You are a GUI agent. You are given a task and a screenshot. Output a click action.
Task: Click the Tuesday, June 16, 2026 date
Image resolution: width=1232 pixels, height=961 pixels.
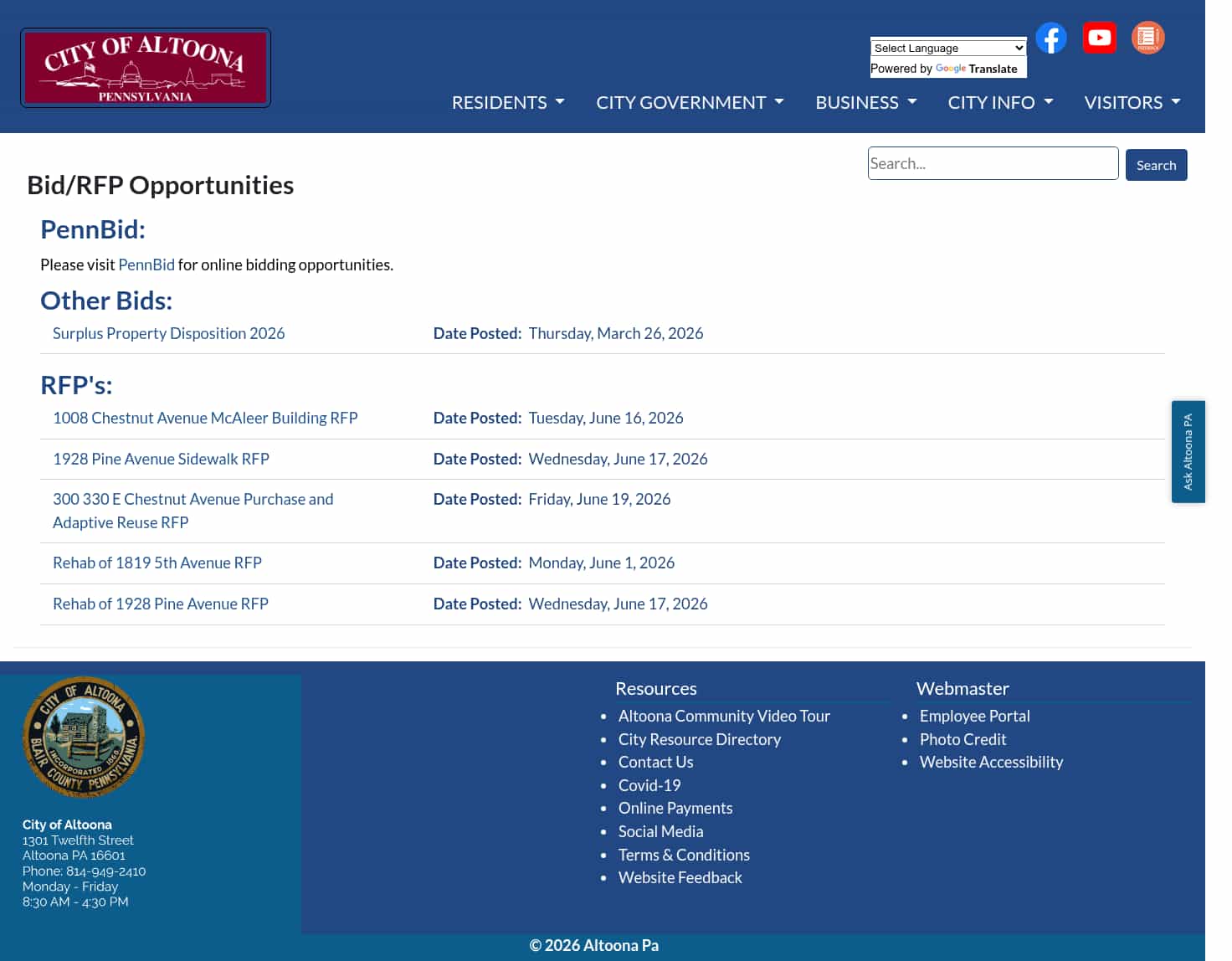(606, 418)
